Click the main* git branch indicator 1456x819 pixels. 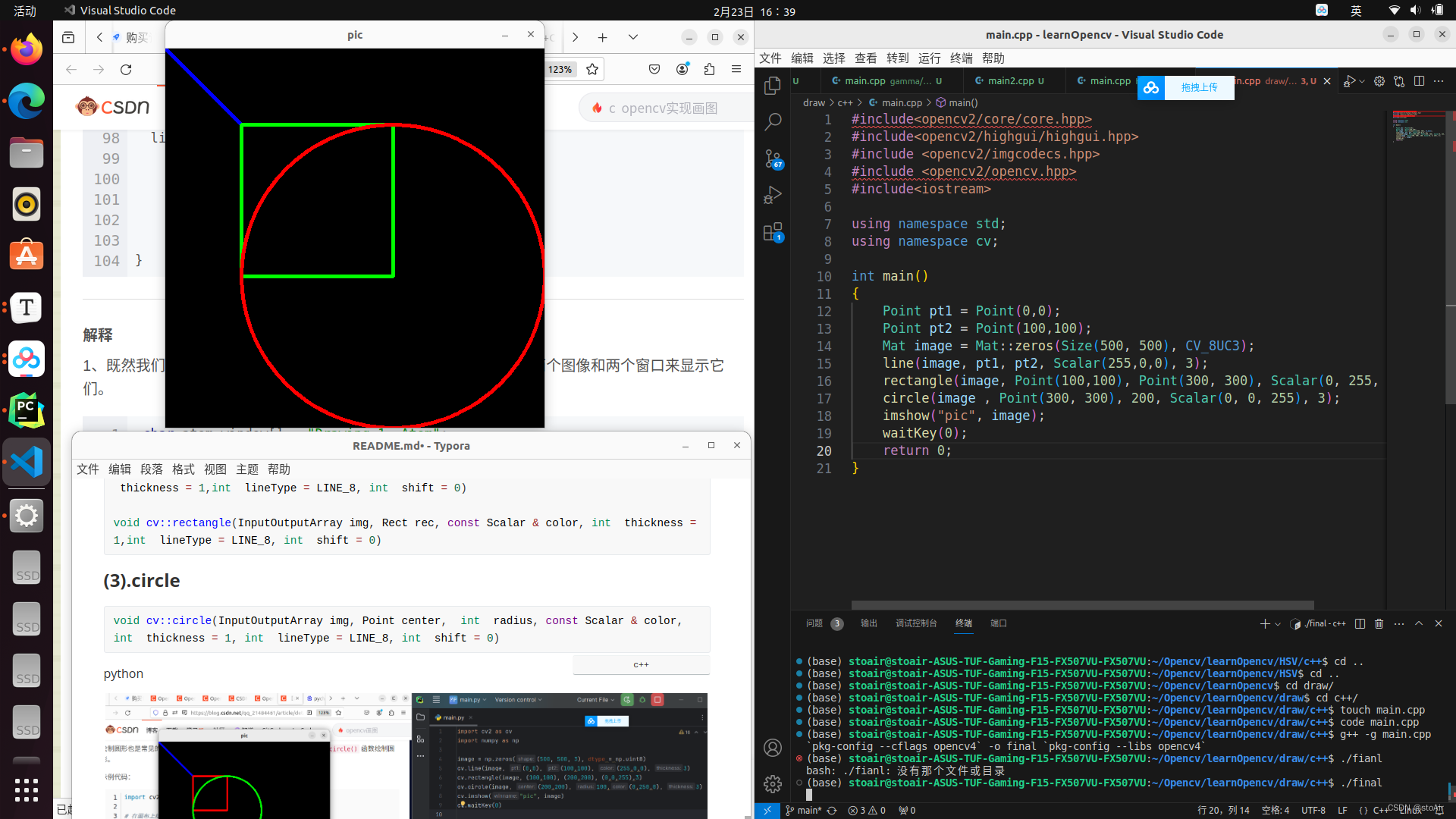pyautogui.click(x=803, y=811)
